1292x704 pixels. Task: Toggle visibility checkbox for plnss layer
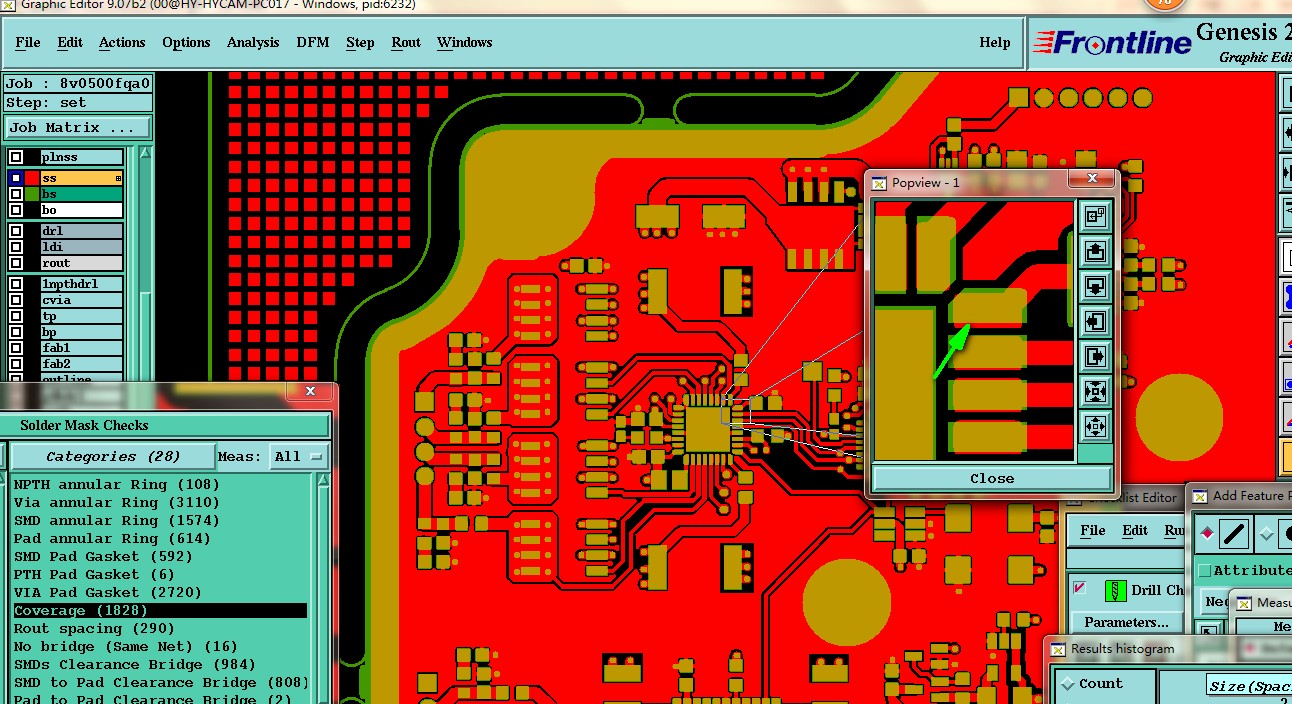click(16, 157)
